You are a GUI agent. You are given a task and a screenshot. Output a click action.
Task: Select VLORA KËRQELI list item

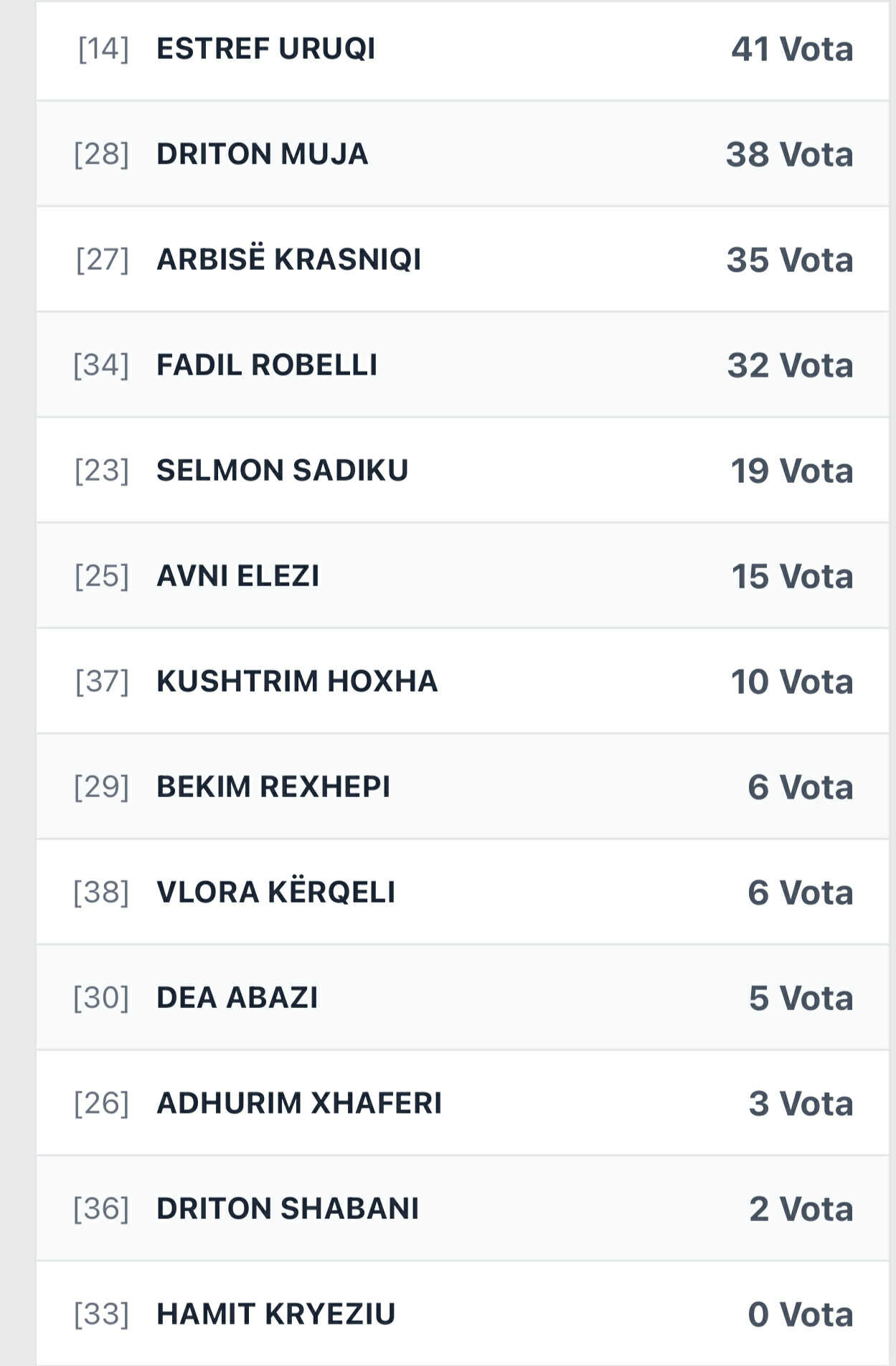pos(275,892)
